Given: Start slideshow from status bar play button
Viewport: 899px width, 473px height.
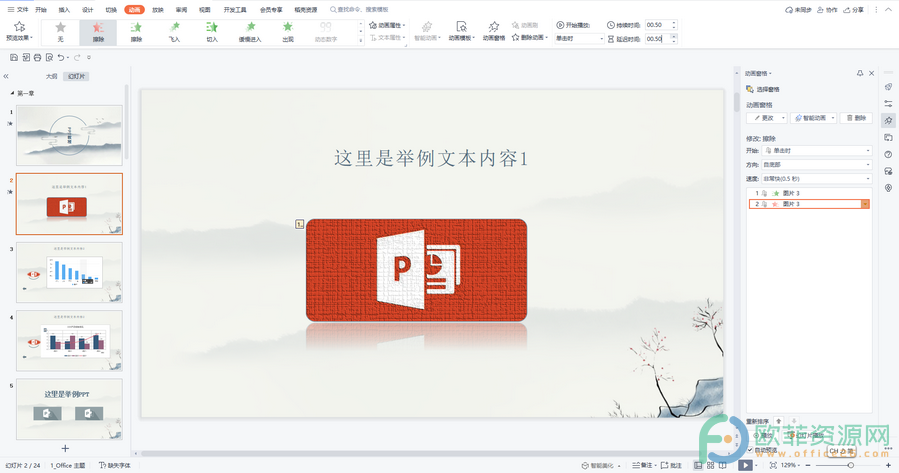Looking at the screenshot, I should [745, 466].
